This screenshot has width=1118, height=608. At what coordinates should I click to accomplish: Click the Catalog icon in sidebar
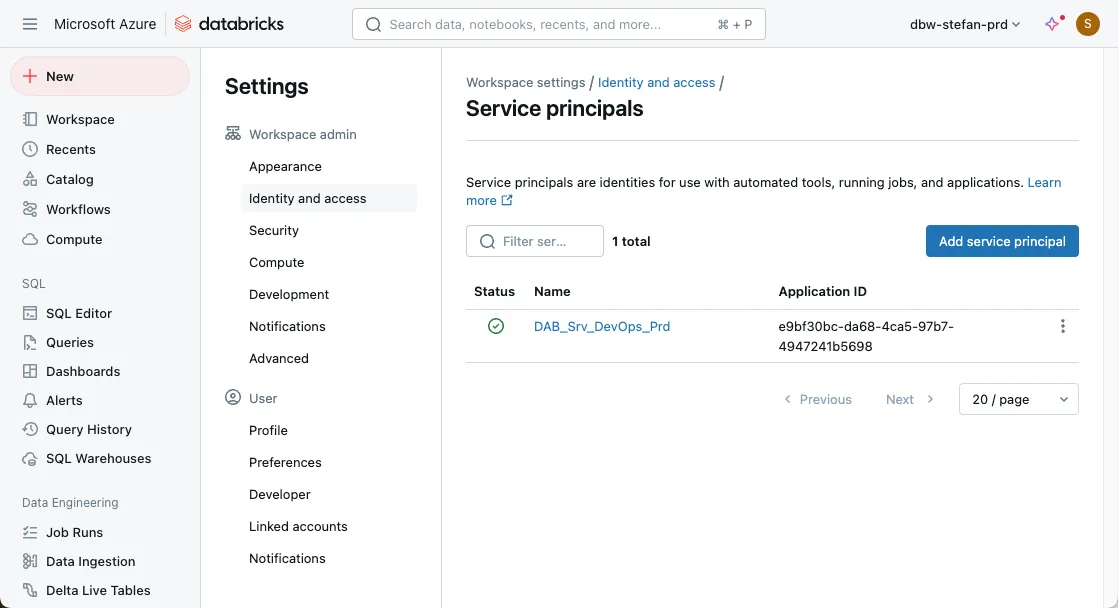(x=30, y=179)
